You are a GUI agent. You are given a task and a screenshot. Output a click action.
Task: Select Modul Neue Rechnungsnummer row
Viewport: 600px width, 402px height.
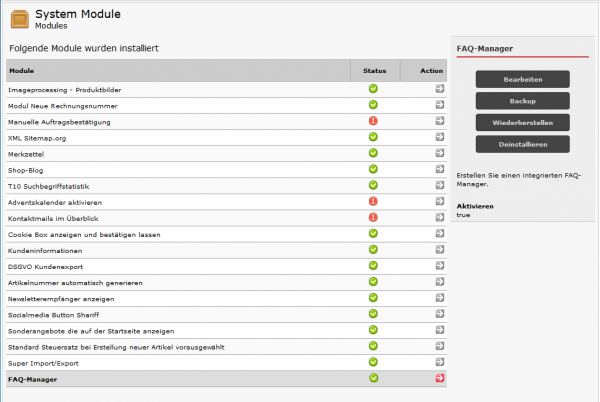click(175, 105)
